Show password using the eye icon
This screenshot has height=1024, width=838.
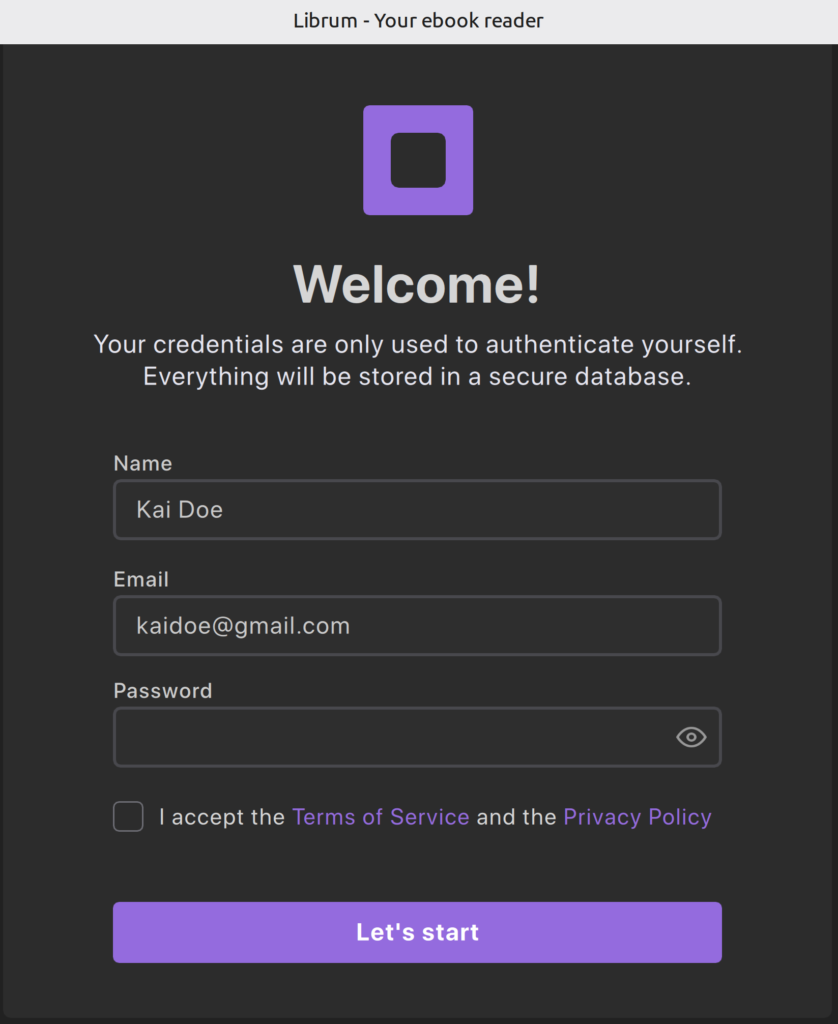pos(691,738)
